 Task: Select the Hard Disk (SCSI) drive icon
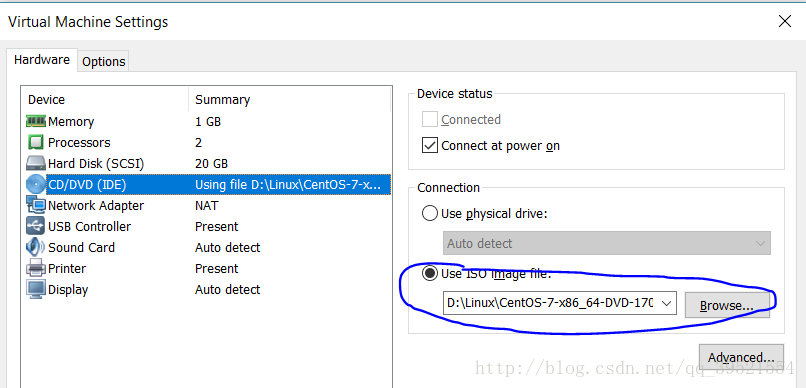(x=35, y=164)
